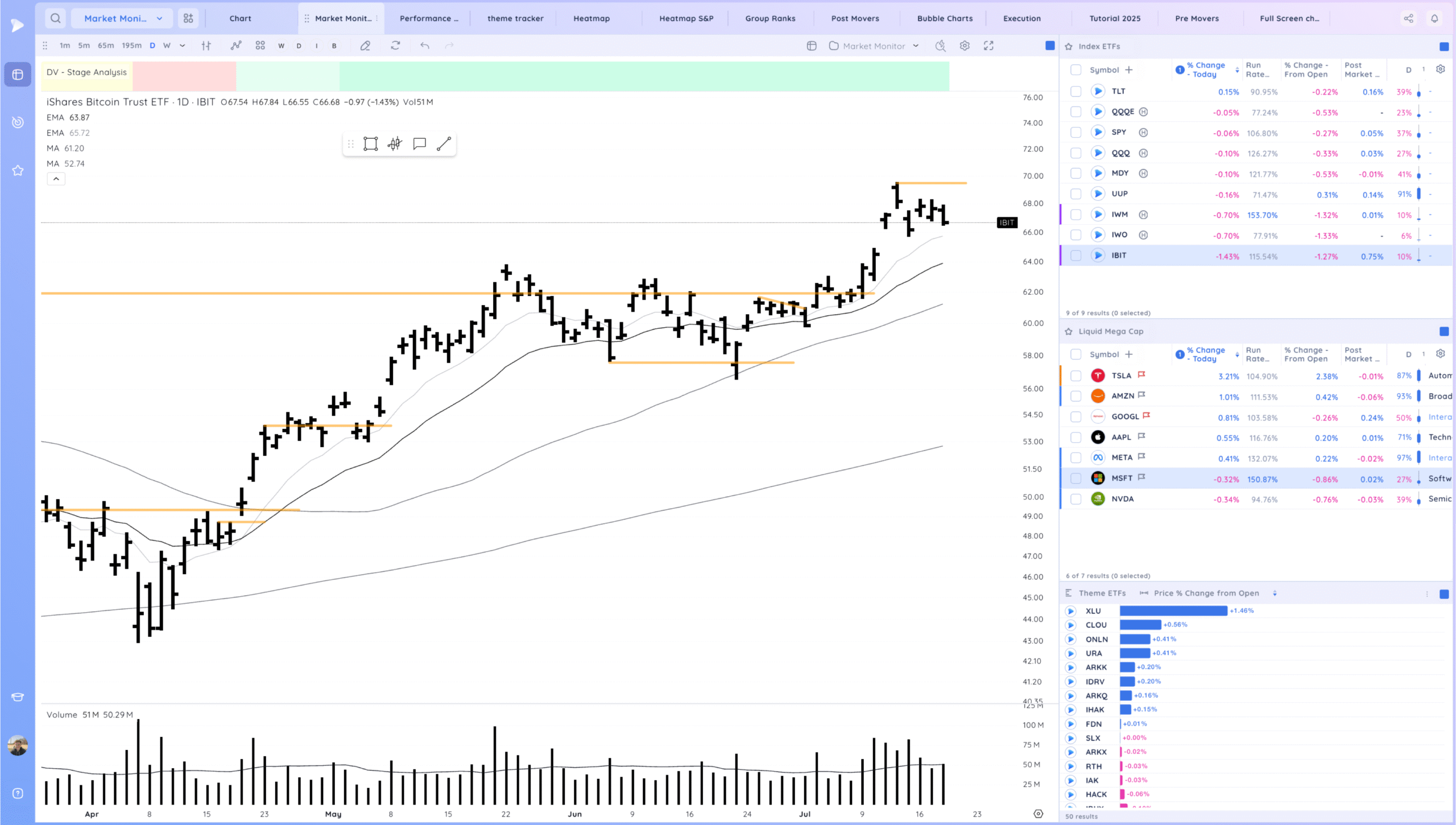The width and height of the screenshot is (1456, 825).
Task: Open the chart settings gear icon
Action: [x=965, y=46]
